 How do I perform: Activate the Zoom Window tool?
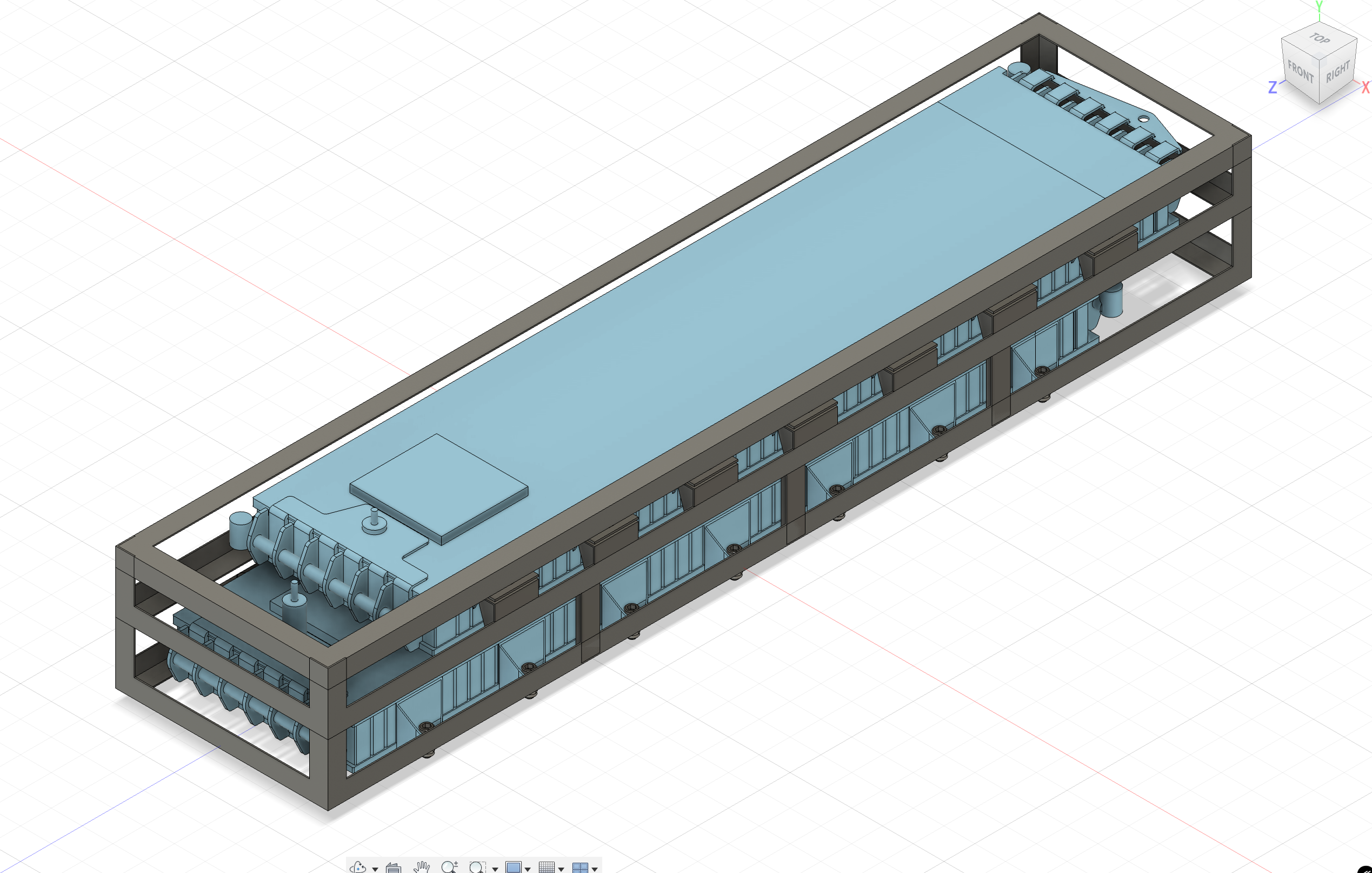click(x=477, y=867)
